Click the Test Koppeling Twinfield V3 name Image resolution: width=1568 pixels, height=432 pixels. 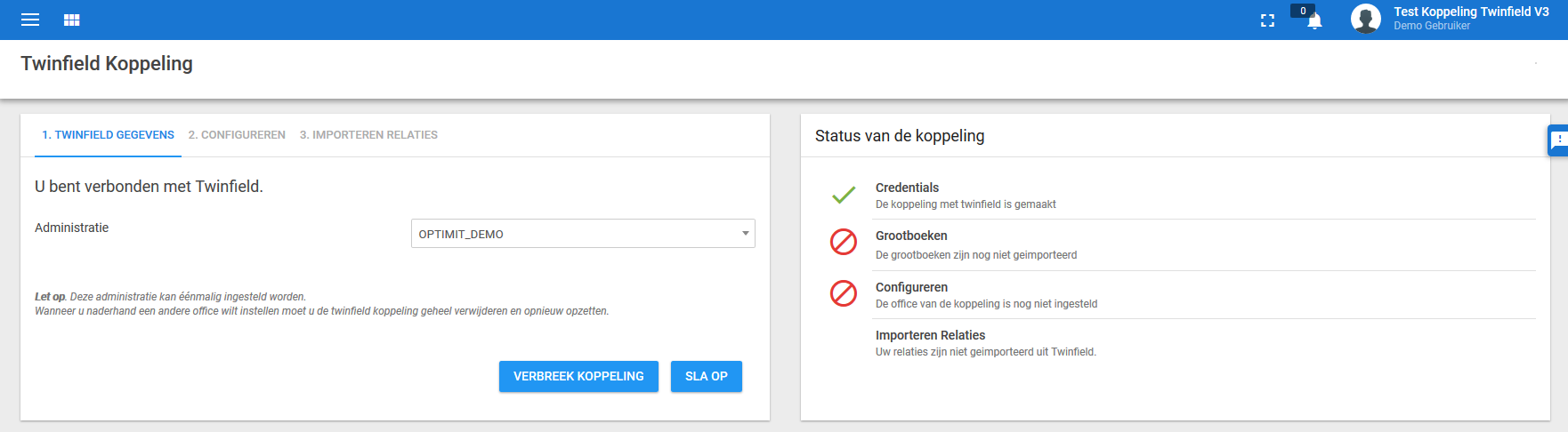click(1471, 12)
